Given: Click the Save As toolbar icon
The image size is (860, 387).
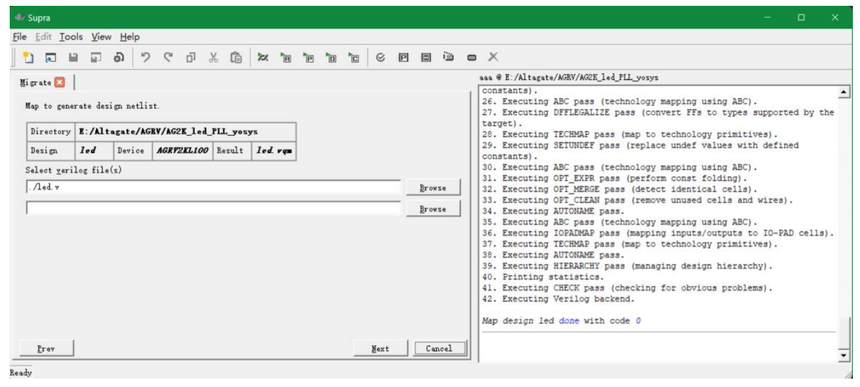Looking at the screenshot, I should coord(96,57).
